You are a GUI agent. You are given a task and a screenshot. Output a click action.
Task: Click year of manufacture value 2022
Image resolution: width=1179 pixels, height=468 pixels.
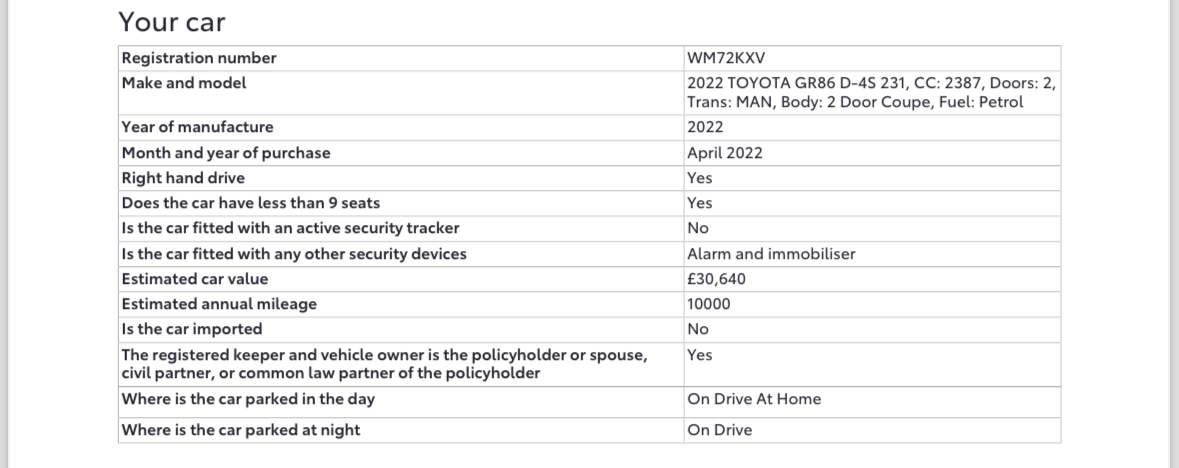click(x=705, y=127)
